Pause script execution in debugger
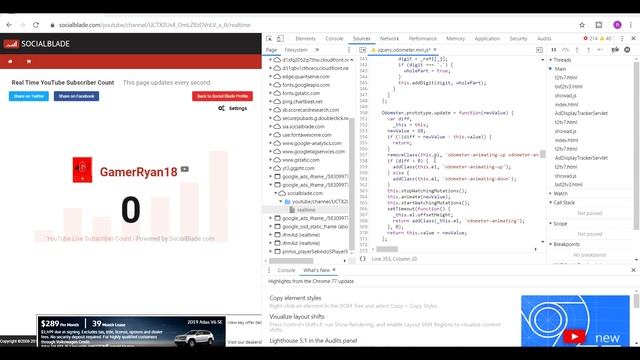Screen dimensions: 640x360 [553, 50]
